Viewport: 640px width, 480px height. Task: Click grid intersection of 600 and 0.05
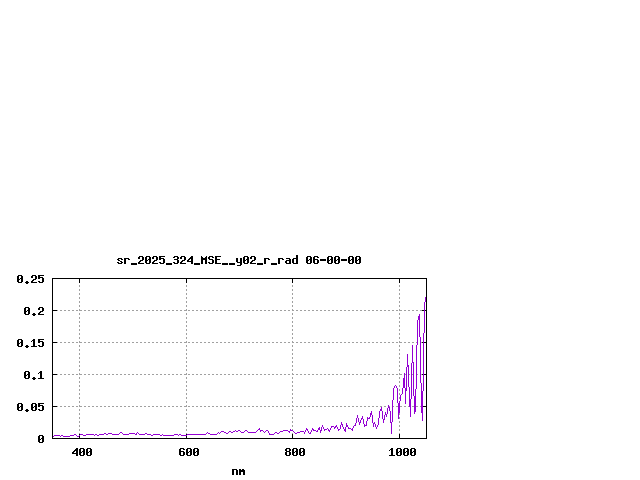pyautogui.click(x=186, y=407)
